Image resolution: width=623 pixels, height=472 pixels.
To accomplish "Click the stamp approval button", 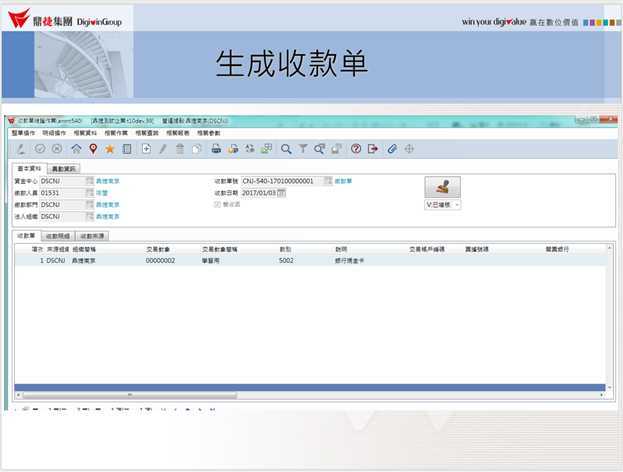I will click(443, 187).
